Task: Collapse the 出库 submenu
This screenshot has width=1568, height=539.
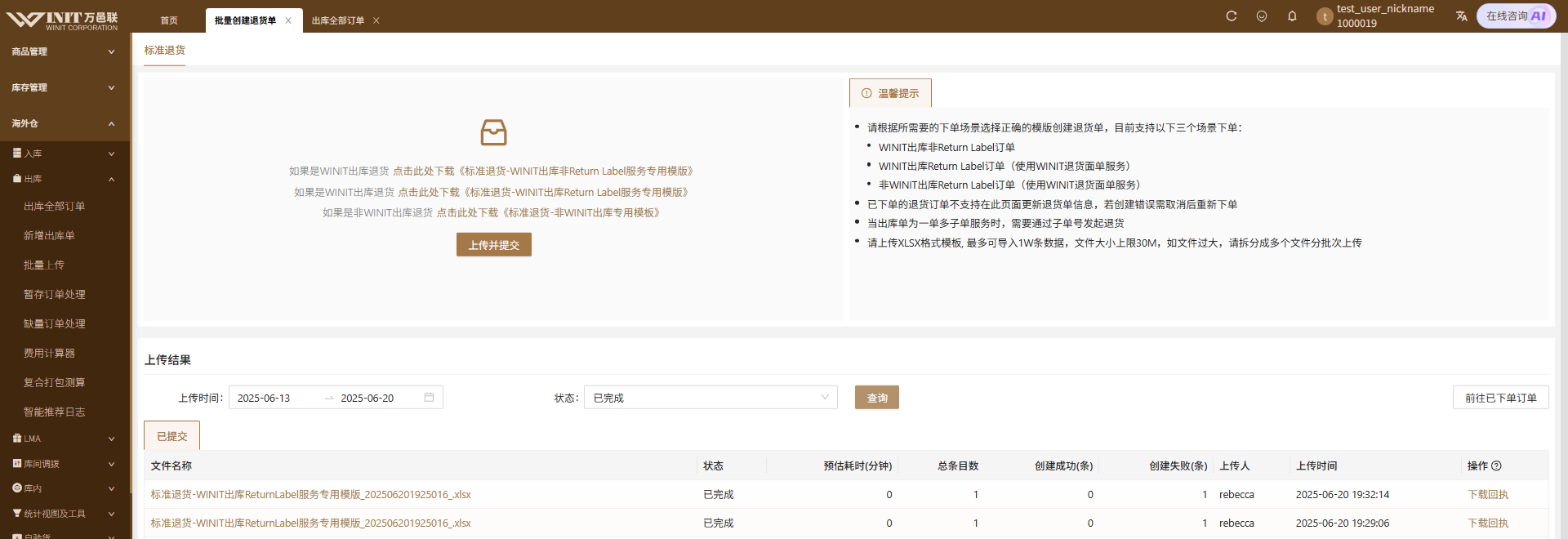Action: click(65, 179)
